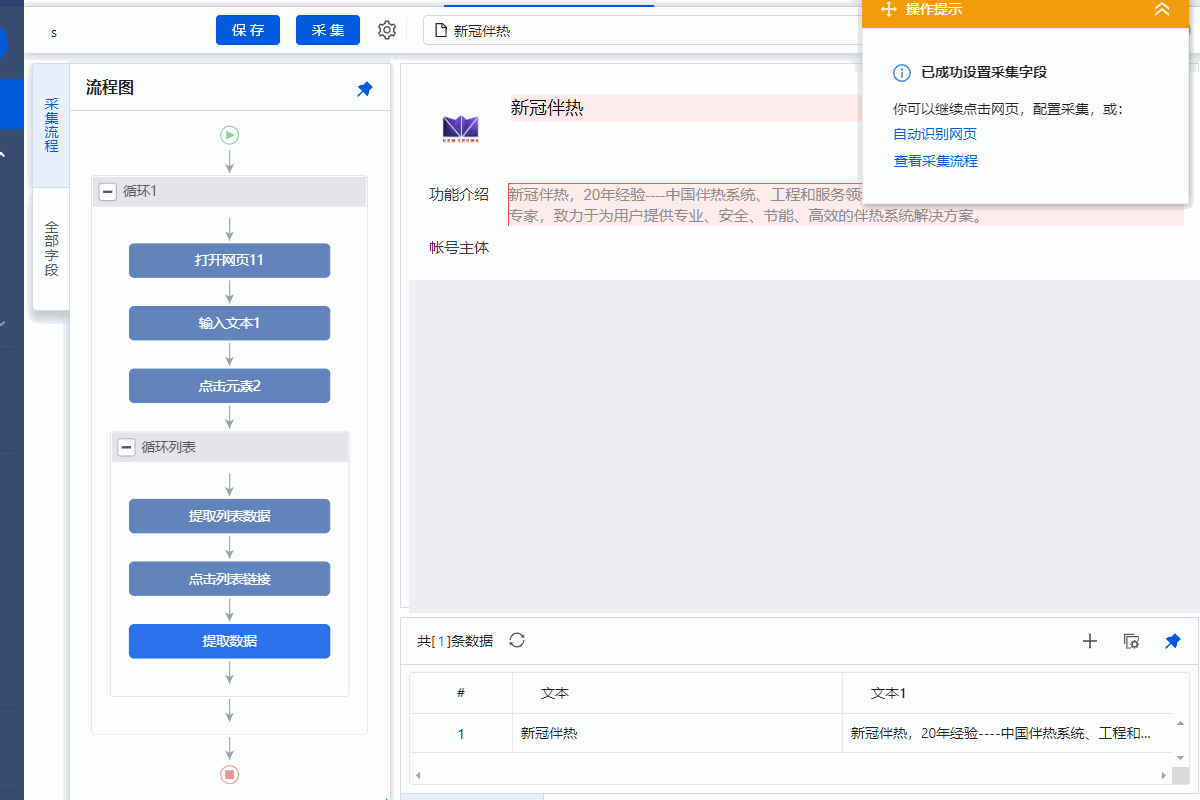The image size is (1200, 800).
Task: Refresh the data preview list
Action: point(517,640)
